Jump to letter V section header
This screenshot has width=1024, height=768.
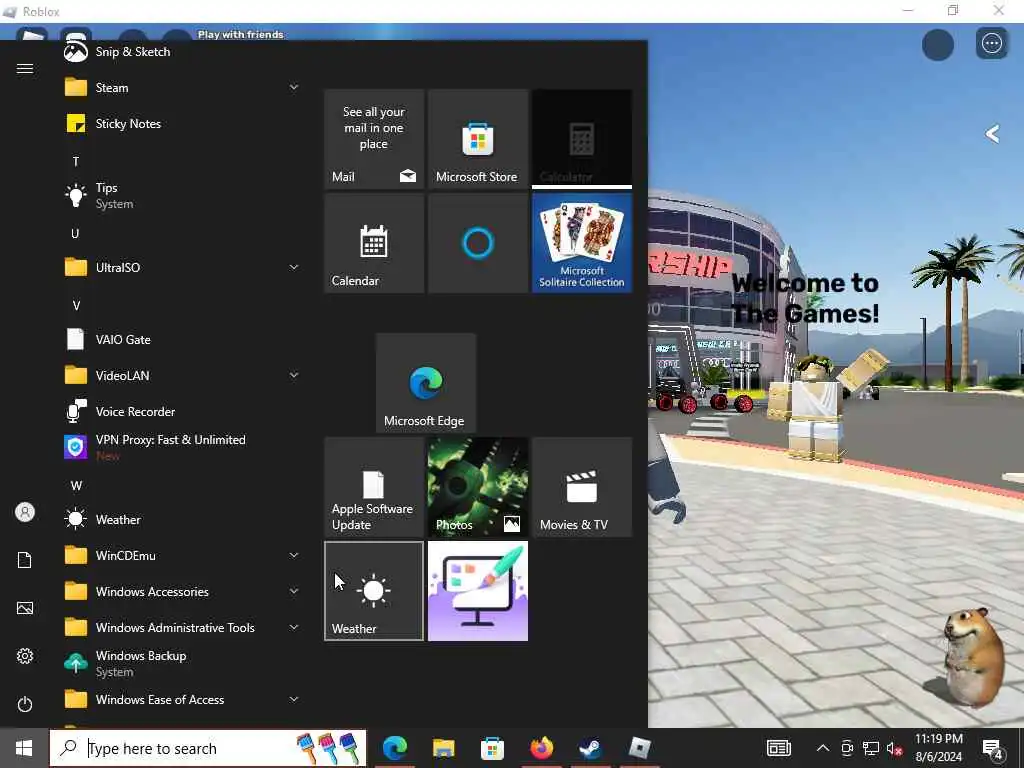click(76, 306)
